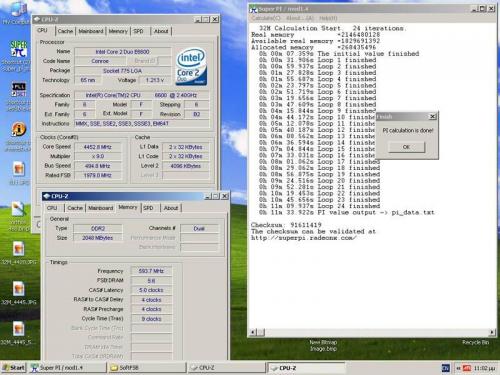Open the Memory tab in the back CPU-Z window

[118, 31]
